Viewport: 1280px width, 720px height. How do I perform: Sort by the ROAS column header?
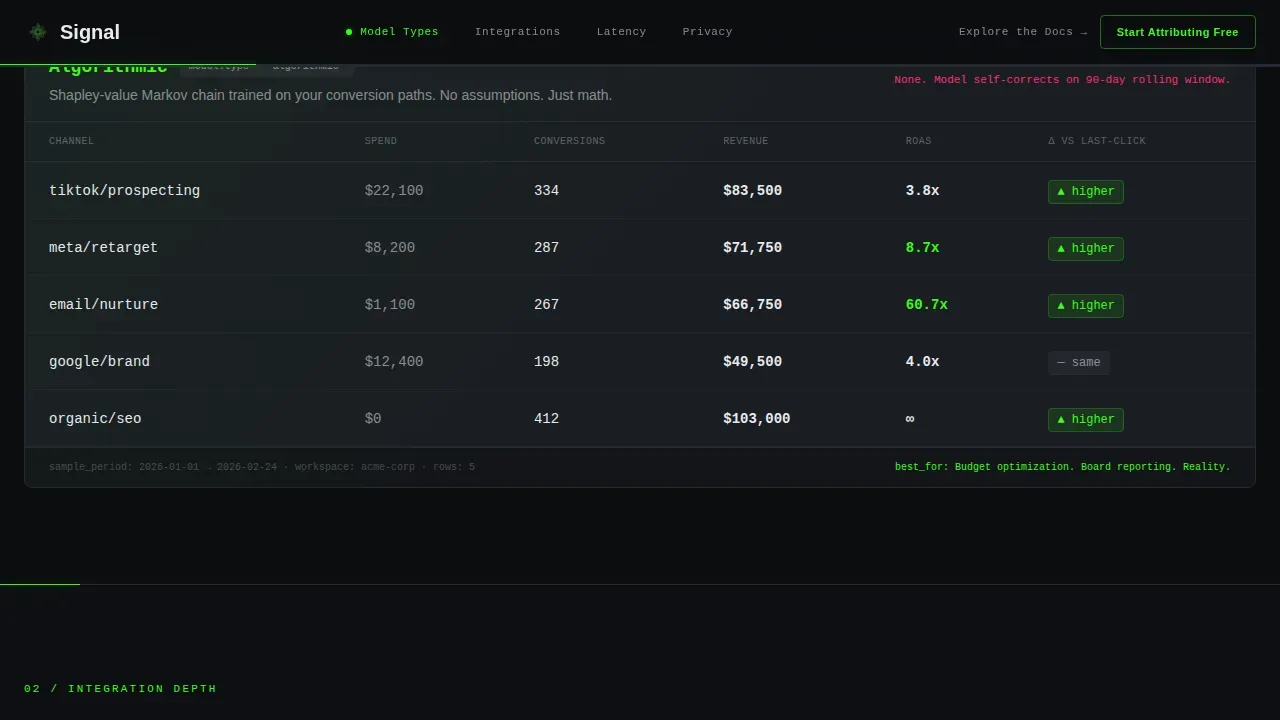coord(918,141)
